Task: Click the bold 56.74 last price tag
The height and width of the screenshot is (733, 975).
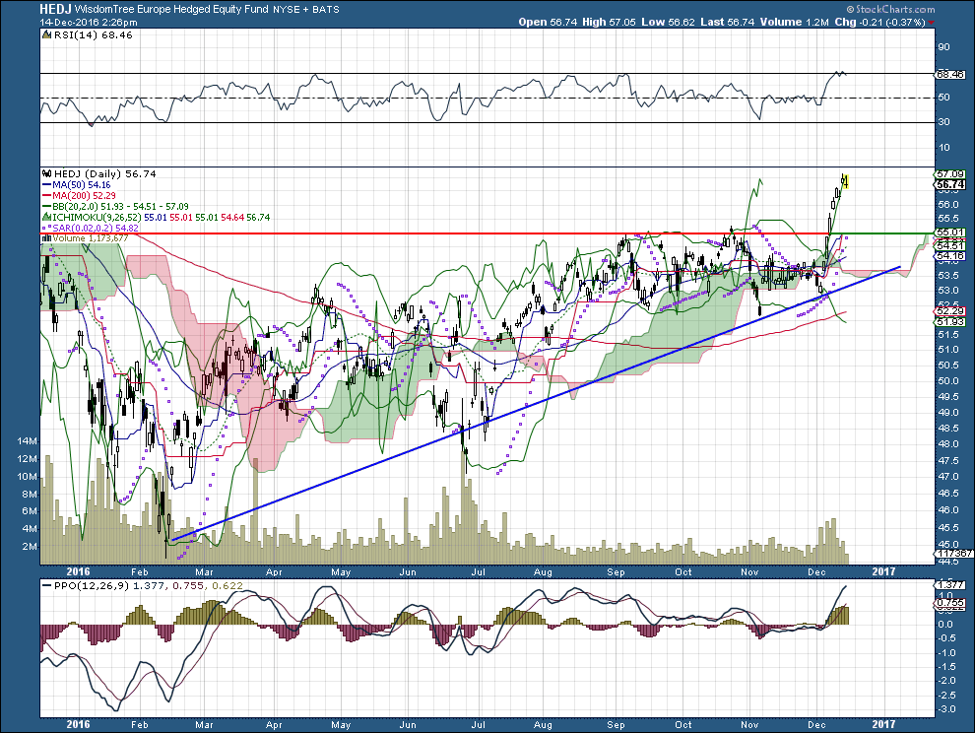Action: coord(951,185)
